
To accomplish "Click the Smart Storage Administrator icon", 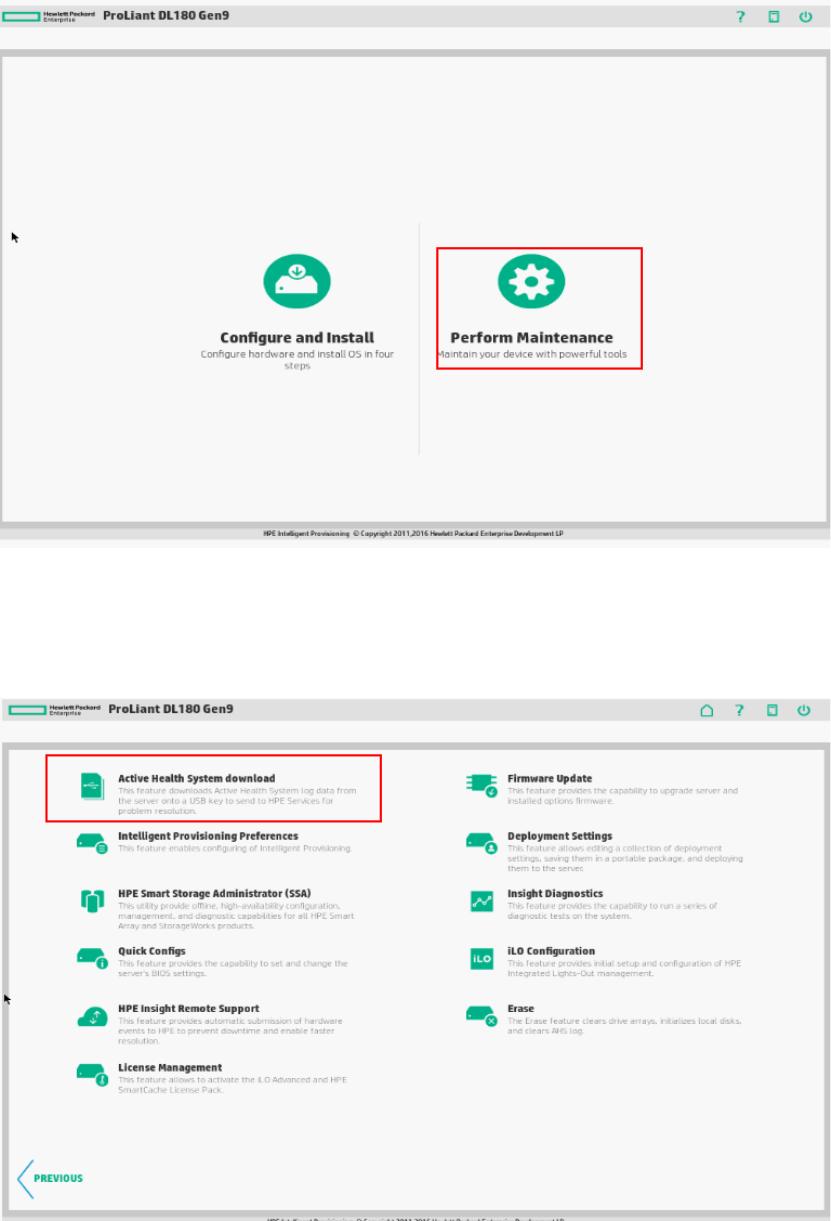I will pos(91,901).
